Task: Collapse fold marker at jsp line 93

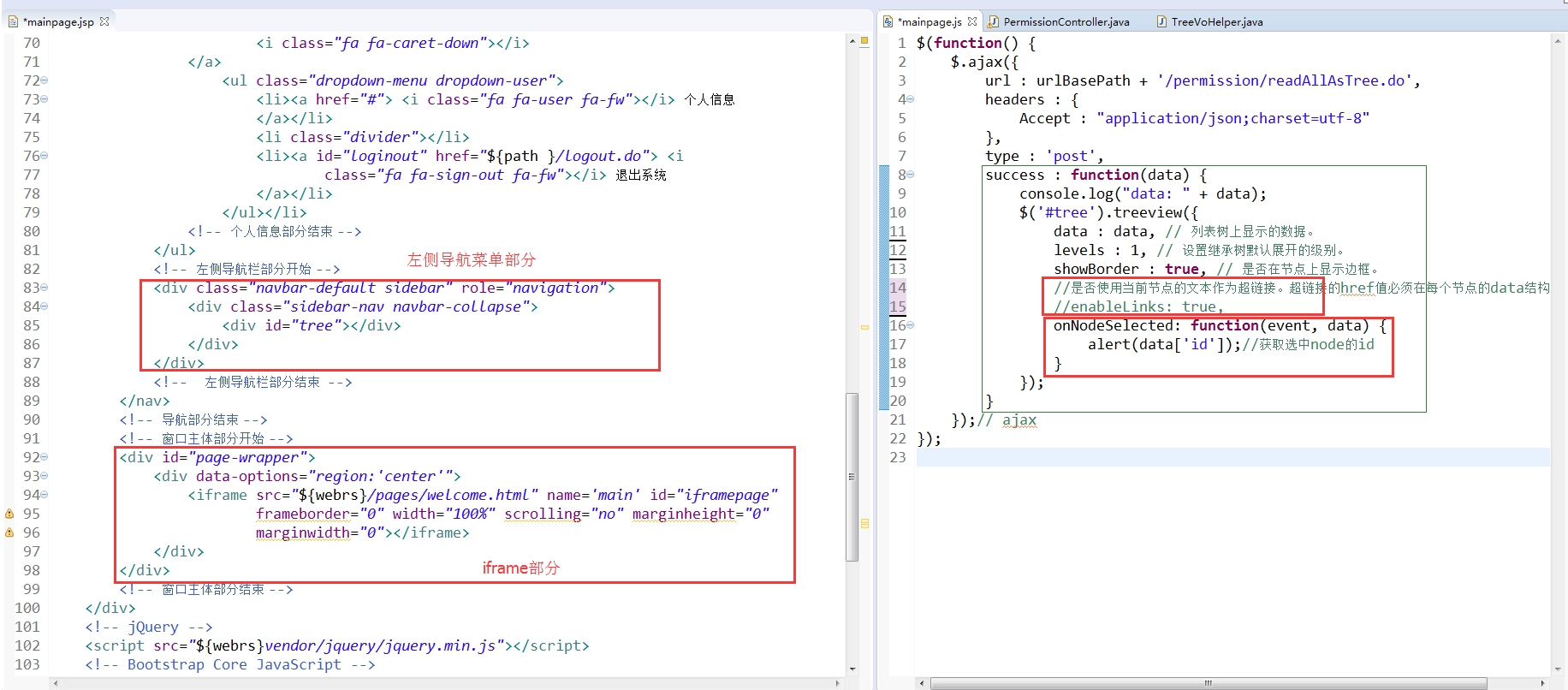Action: coord(45,476)
